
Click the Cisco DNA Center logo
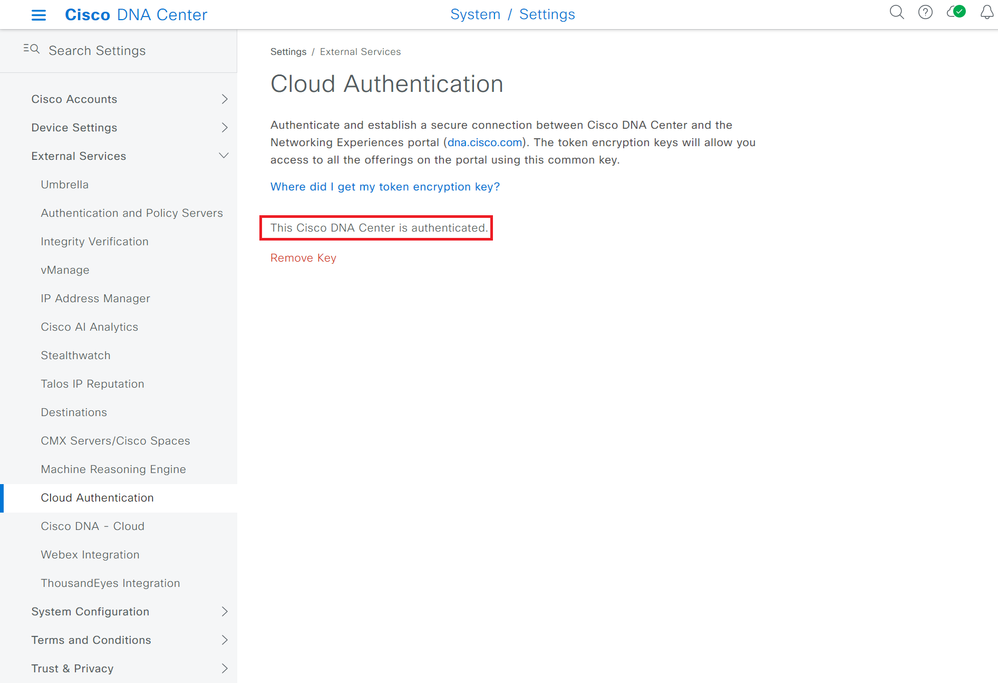[136, 15]
